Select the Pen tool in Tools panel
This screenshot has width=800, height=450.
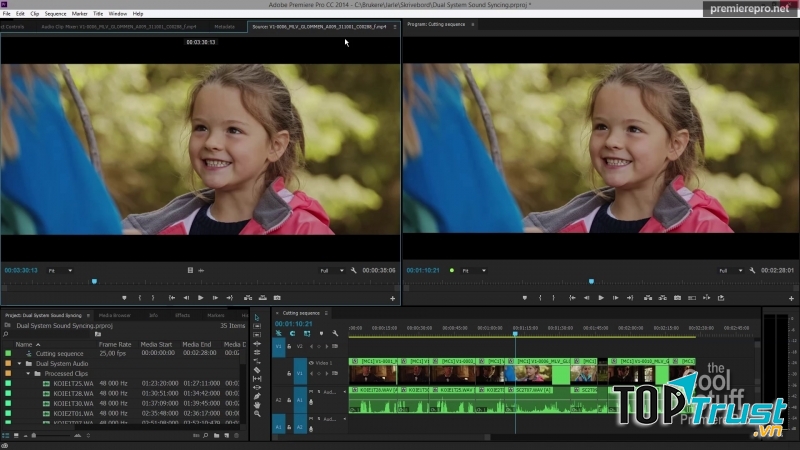click(257, 396)
